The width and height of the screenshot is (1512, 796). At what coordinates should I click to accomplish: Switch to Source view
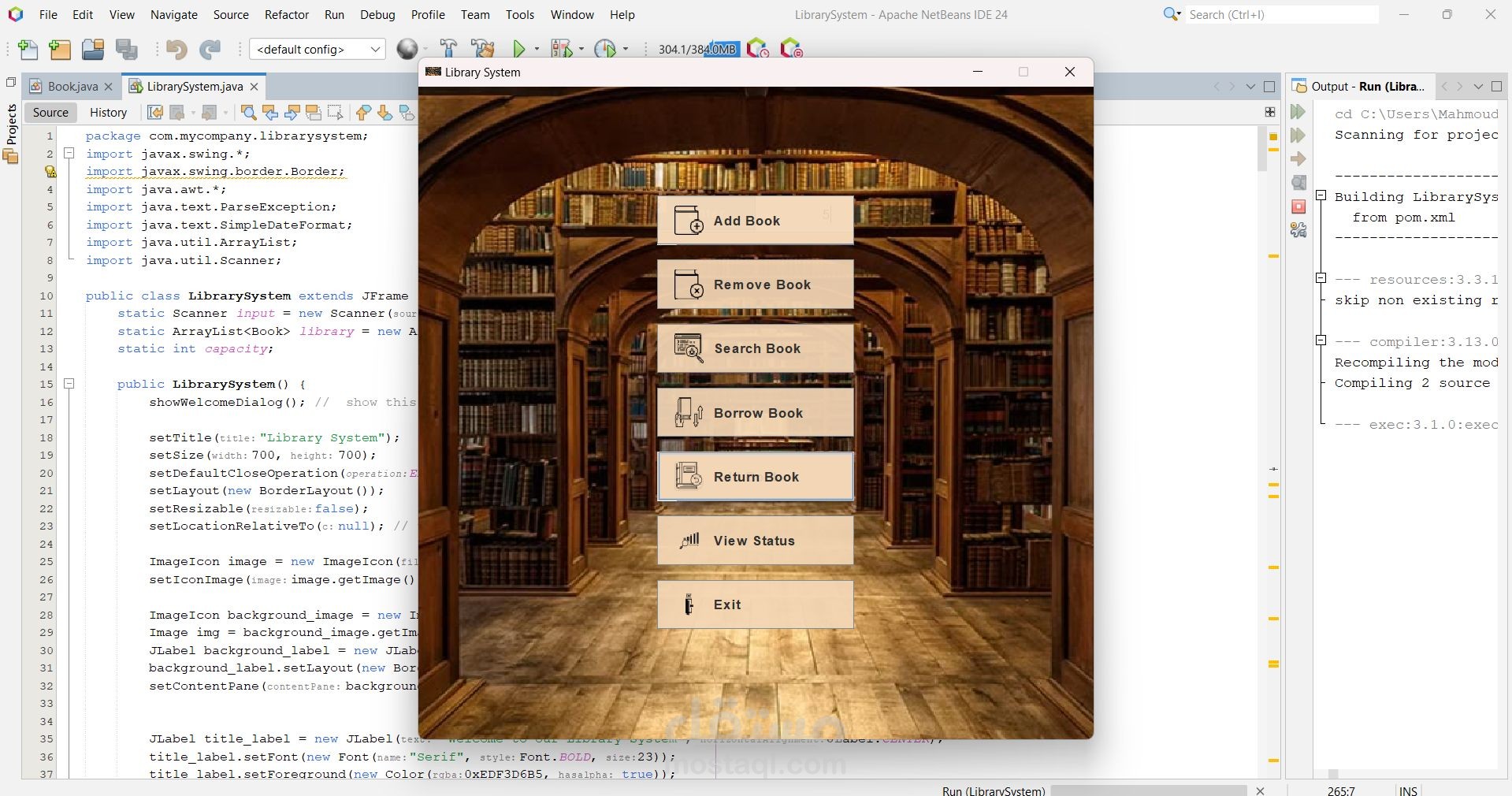click(50, 113)
